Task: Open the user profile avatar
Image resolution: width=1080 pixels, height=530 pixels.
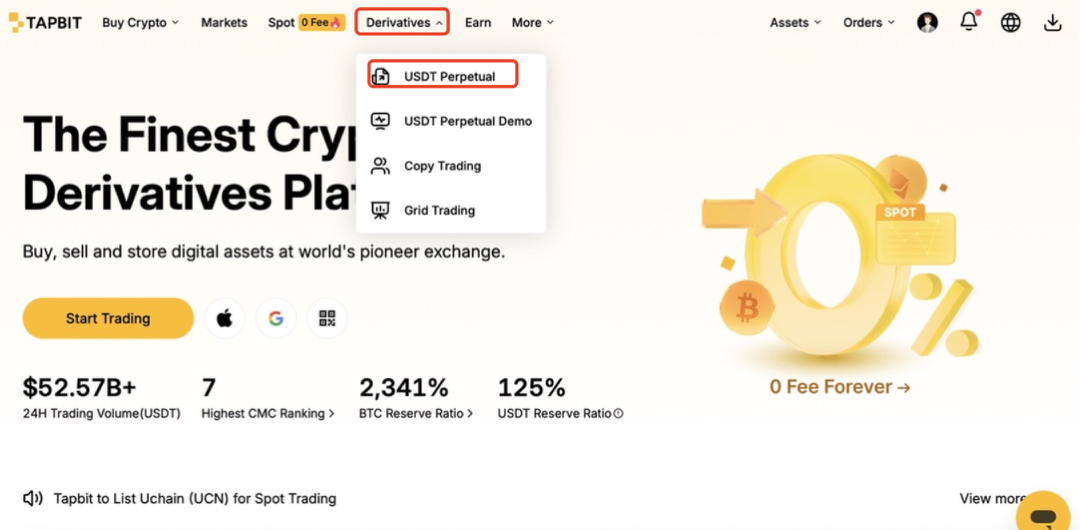Action: (928, 22)
